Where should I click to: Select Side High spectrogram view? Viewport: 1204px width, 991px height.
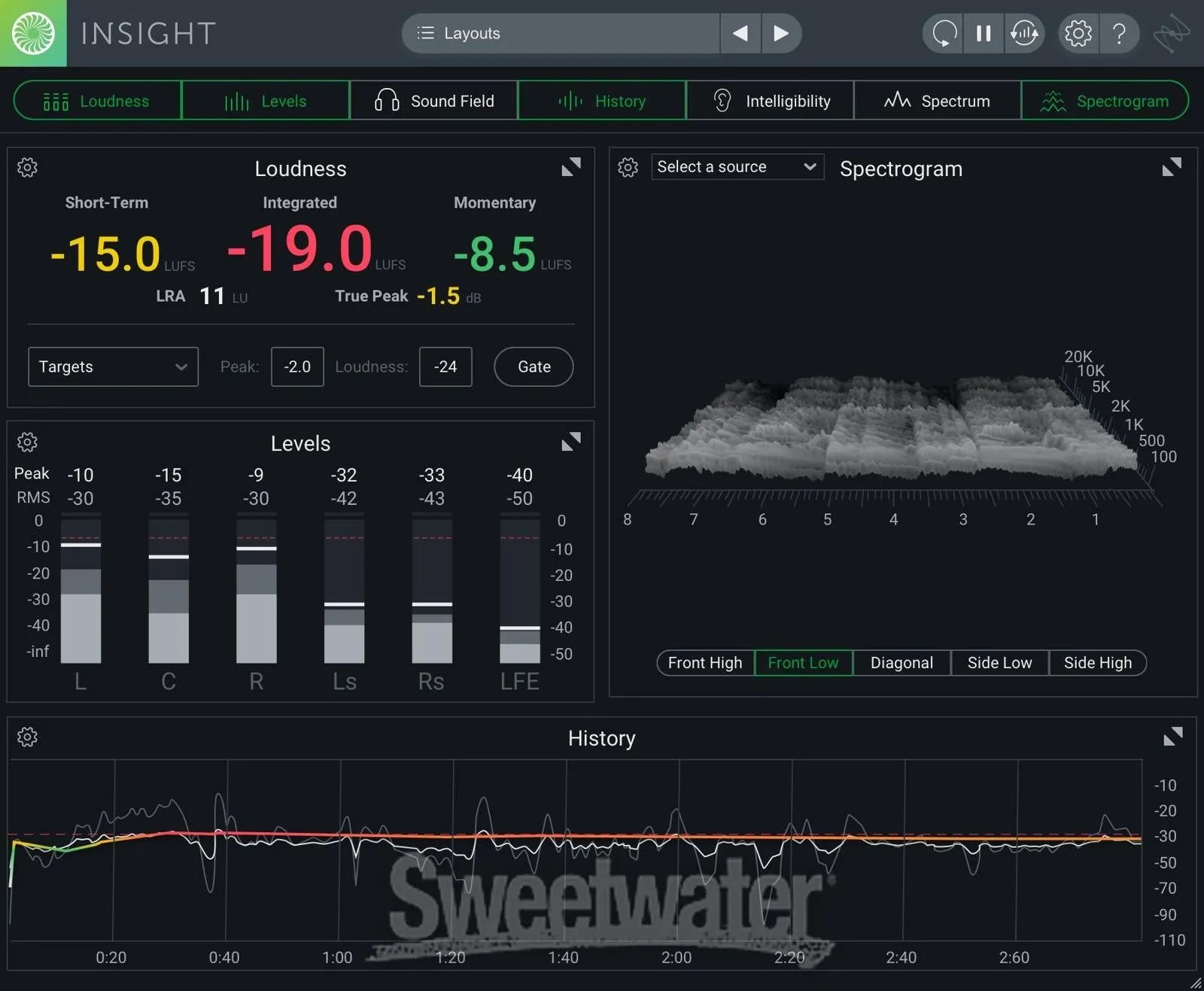click(x=1097, y=663)
